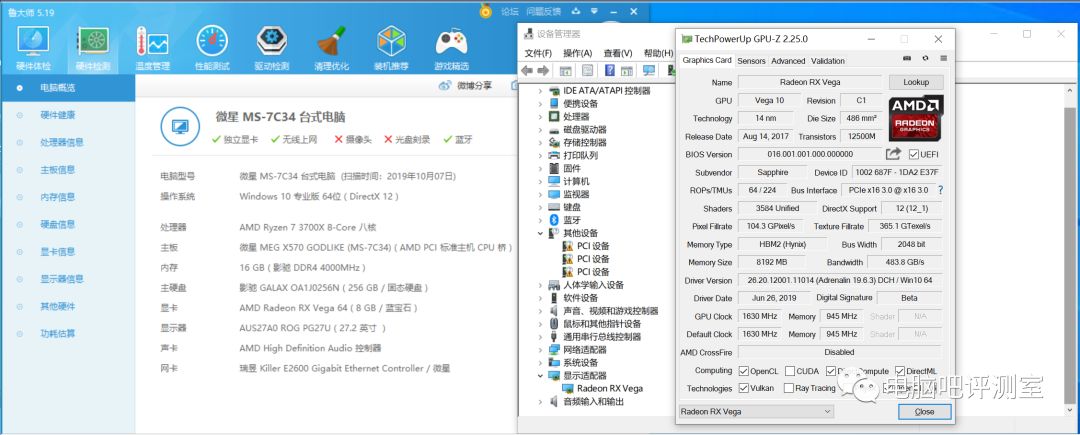
Task: Click the help question-mark icon in Device Manager toolbar
Action: point(610,70)
